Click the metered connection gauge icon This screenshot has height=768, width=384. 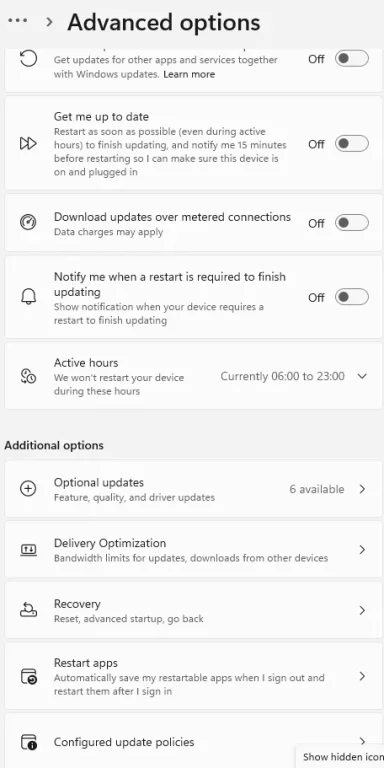28,223
